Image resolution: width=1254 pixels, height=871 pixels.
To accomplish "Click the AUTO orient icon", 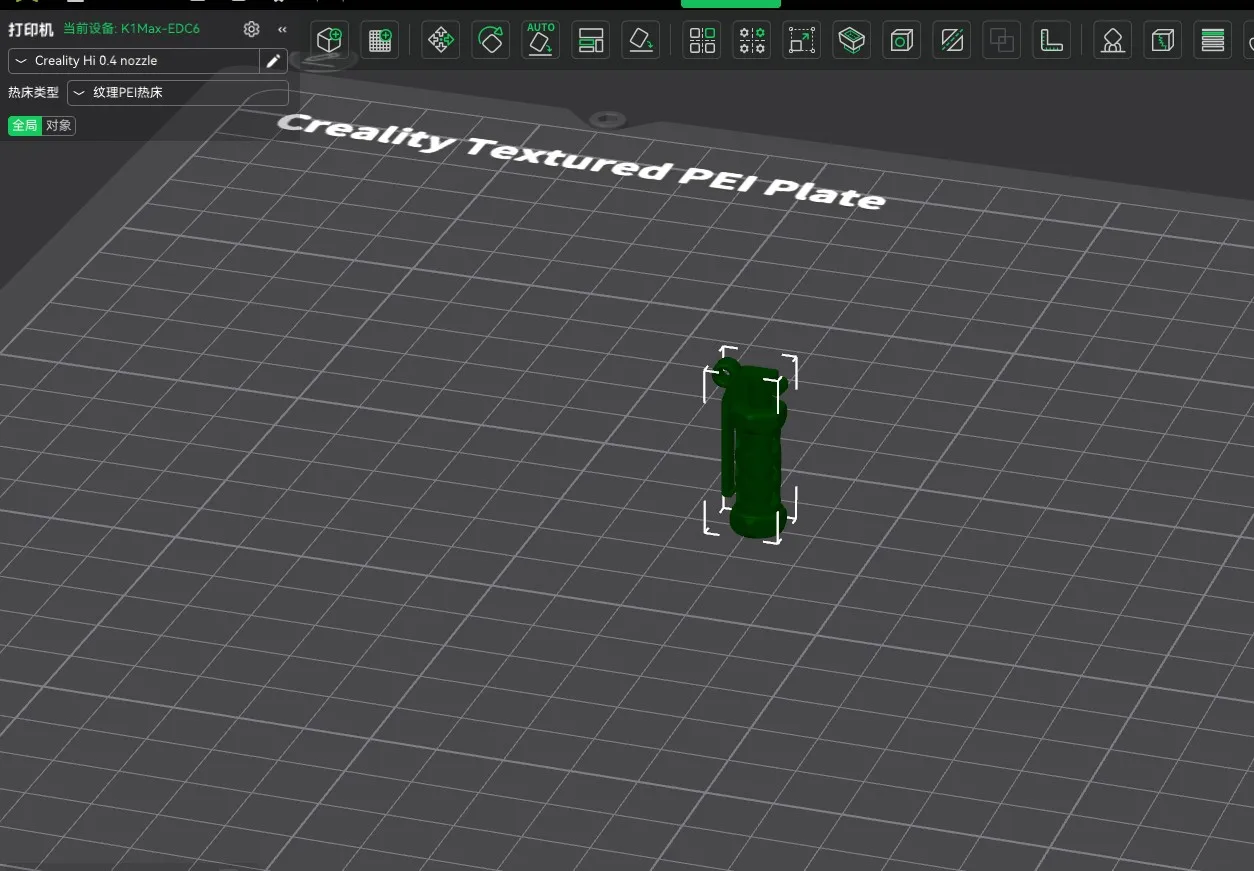I will [541, 40].
